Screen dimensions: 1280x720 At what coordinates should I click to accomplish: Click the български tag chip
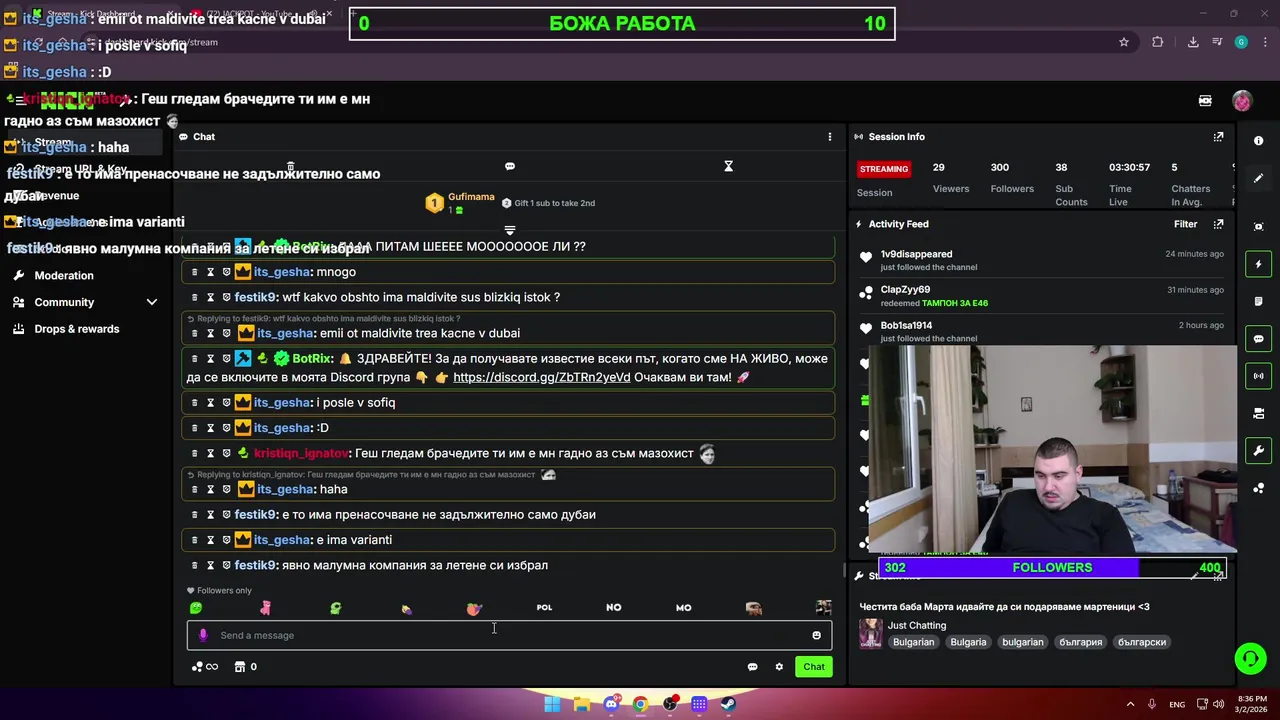(1142, 642)
